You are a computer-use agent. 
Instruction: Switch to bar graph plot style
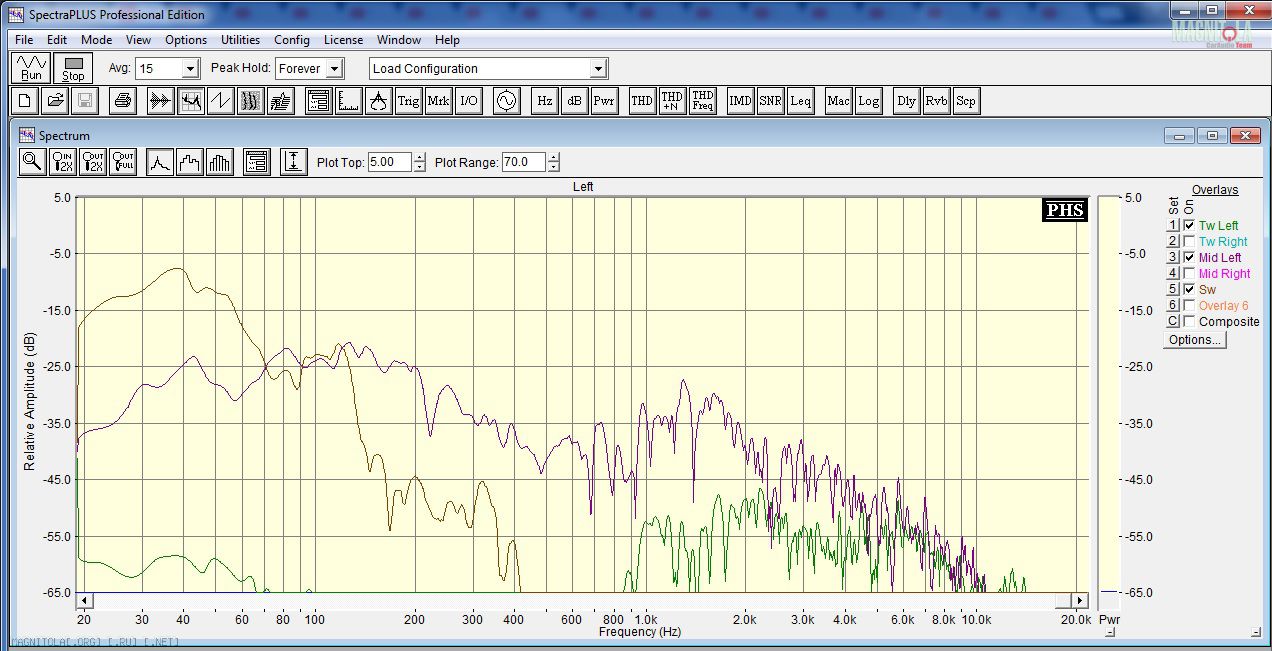(x=220, y=162)
